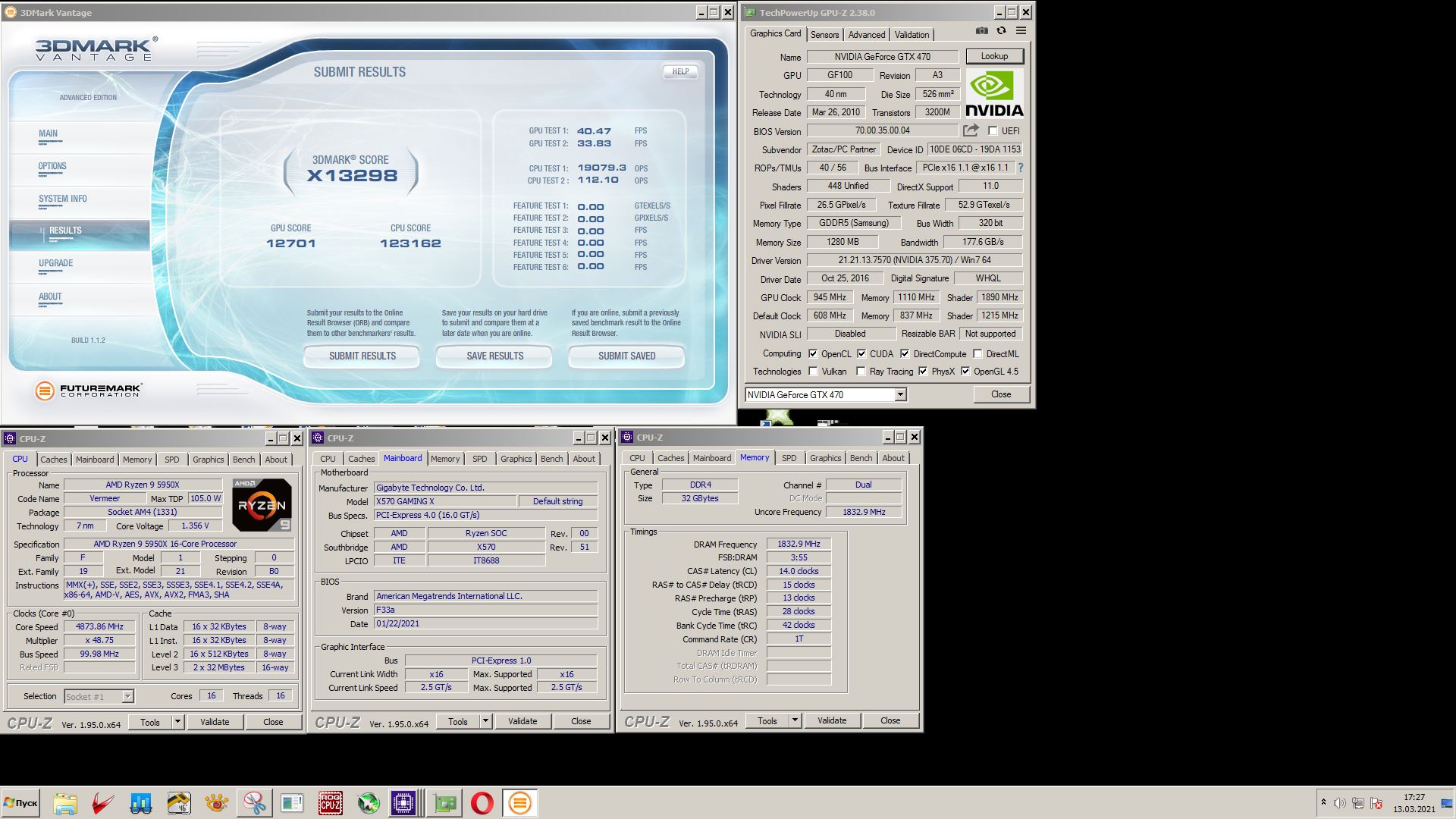
Task: Open SYSTEM INFO section in 3DMark Vantage
Action: pos(63,199)
